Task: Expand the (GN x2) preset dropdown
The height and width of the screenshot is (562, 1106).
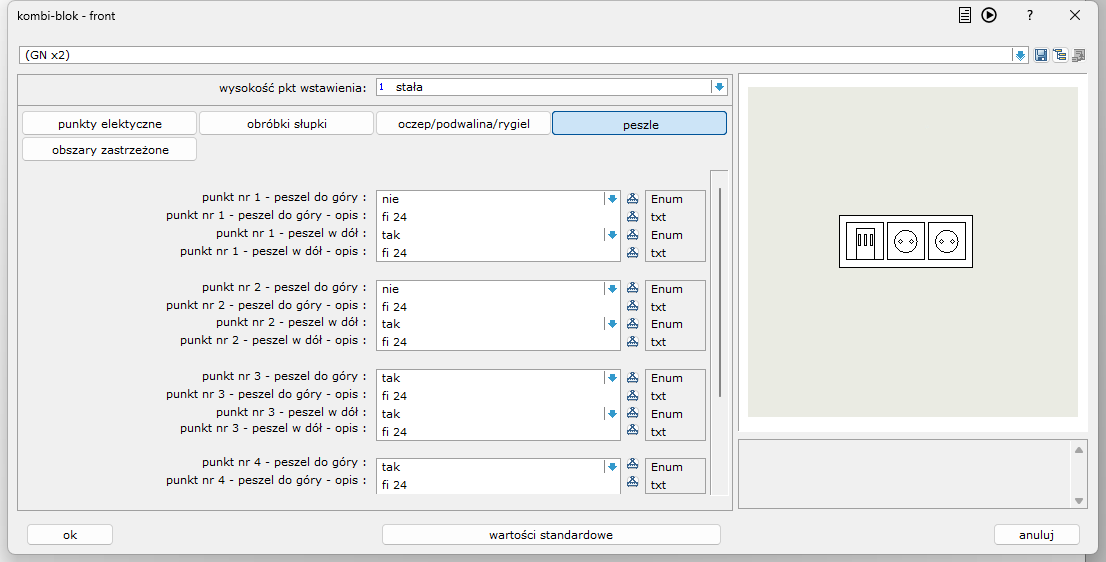Action: click(1020, 55)
